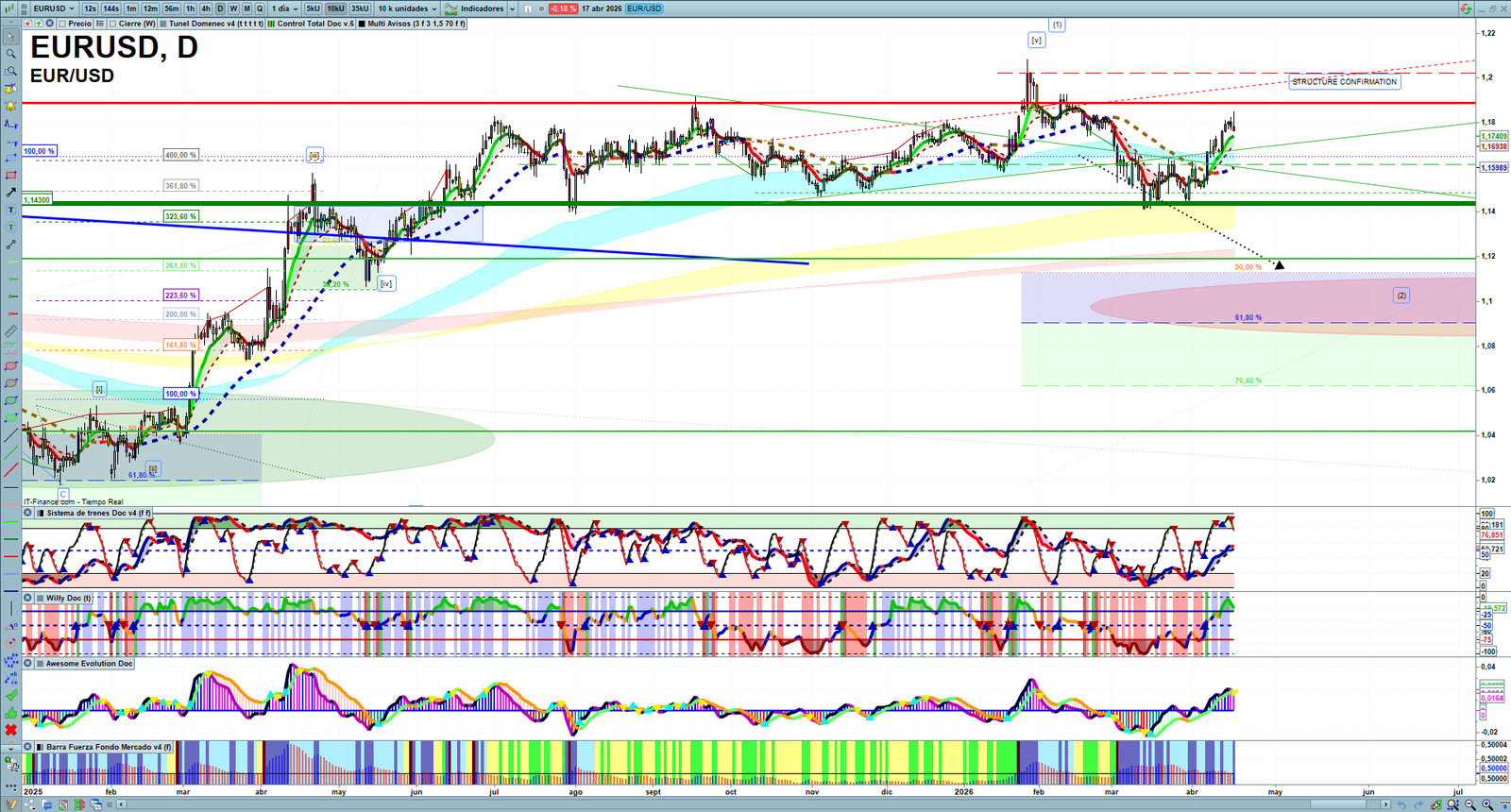Switch to the 4h timeframe

206,8
